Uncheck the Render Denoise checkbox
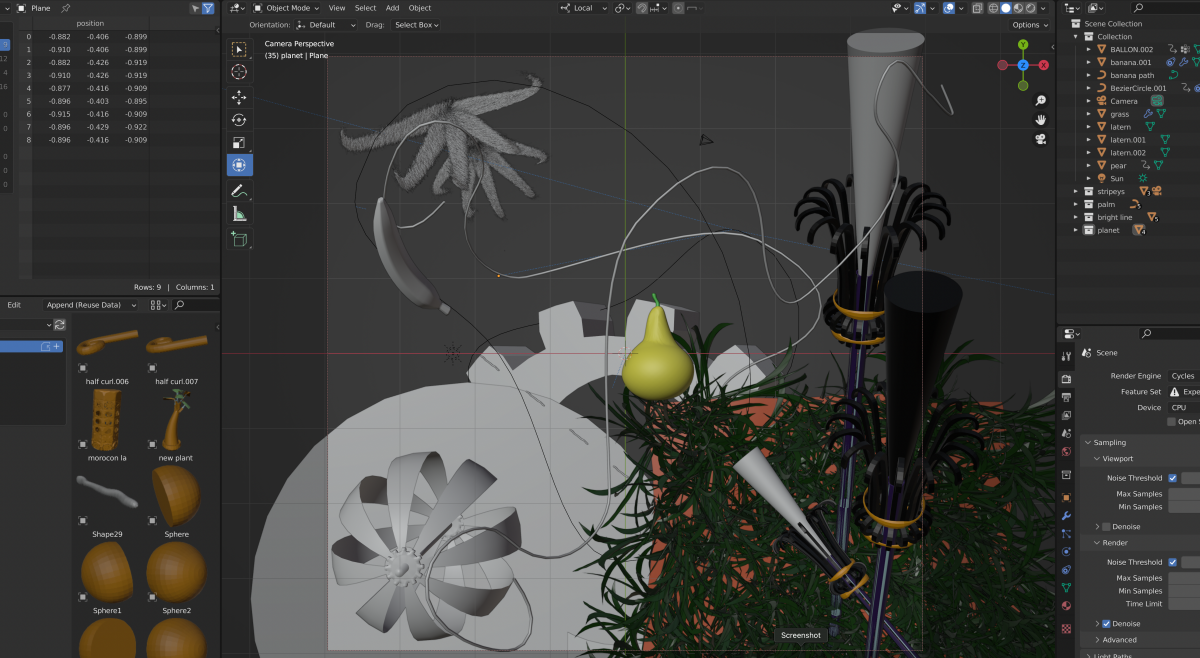The image size is (1200, 658). click(x=1105, y=624)
